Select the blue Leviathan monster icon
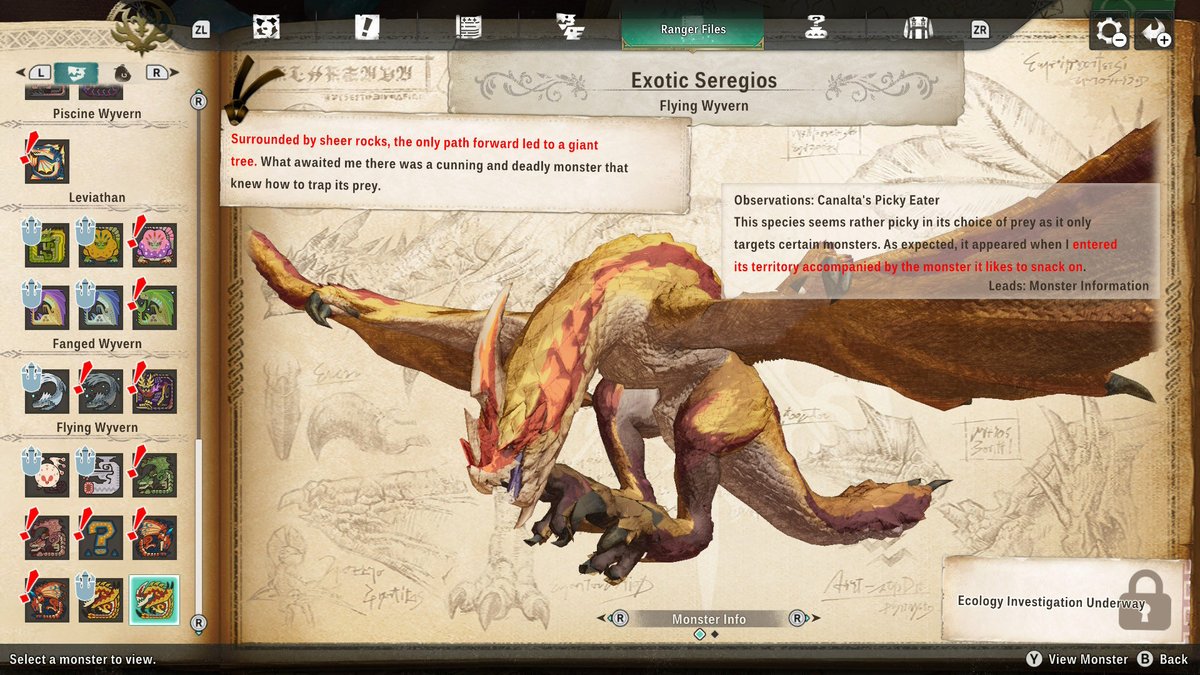The image size is (1200, 675). point(101,307)
